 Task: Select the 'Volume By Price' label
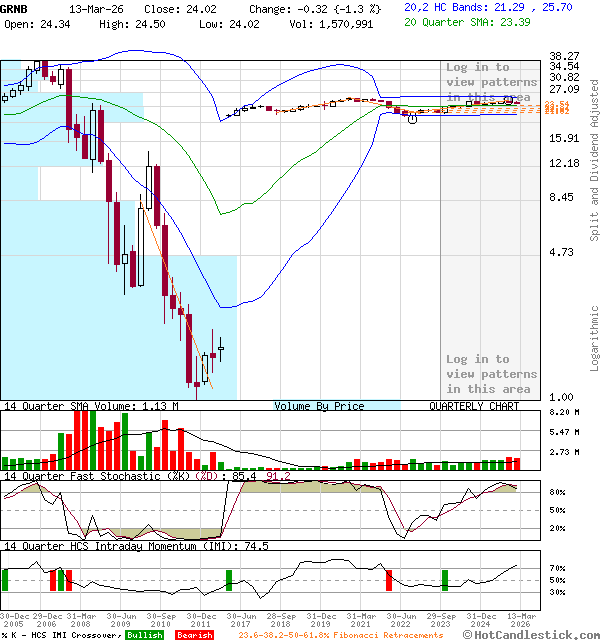coord(319,406)
